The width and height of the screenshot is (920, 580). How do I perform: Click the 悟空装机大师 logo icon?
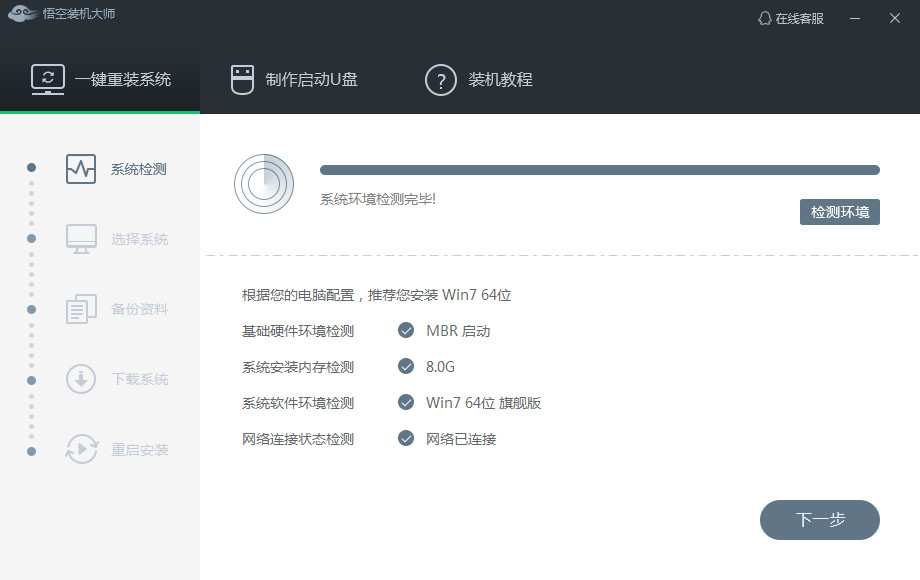[22, 15]
